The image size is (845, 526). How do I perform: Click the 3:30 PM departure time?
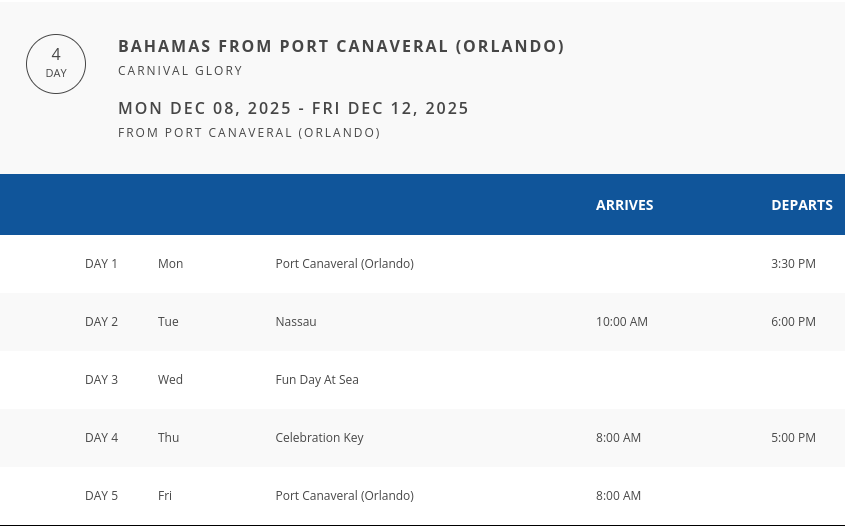[x=793, y=264]
